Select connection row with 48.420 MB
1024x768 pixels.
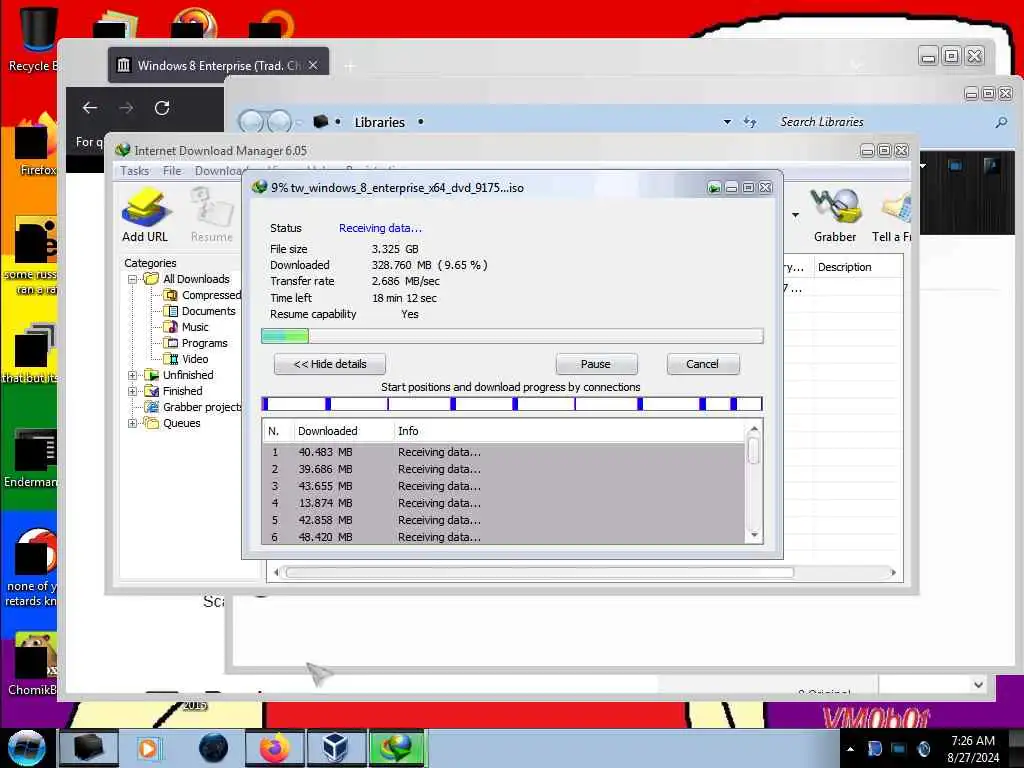point(504,537)
